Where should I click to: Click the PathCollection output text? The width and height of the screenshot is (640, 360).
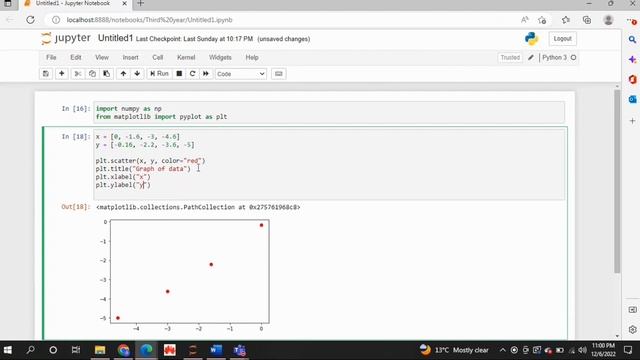198,207
